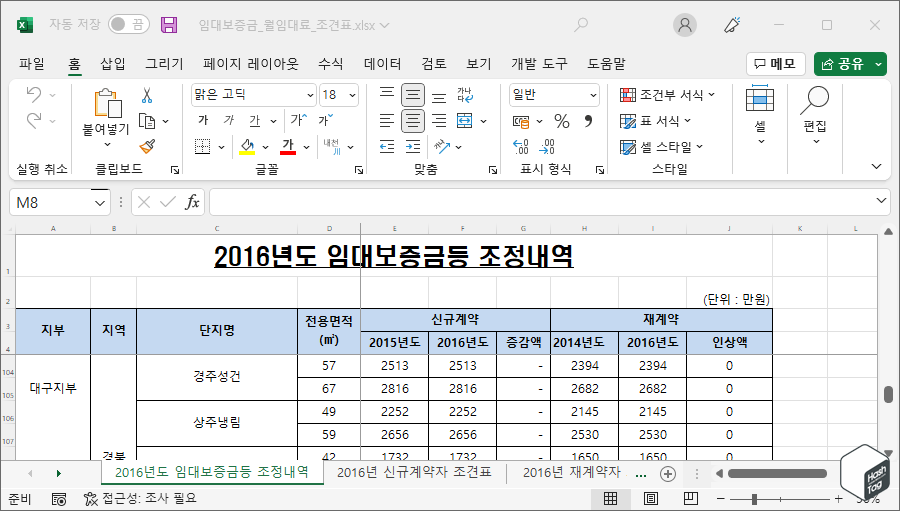
Task: Switch to the Review tab
Action: point(434,64)
